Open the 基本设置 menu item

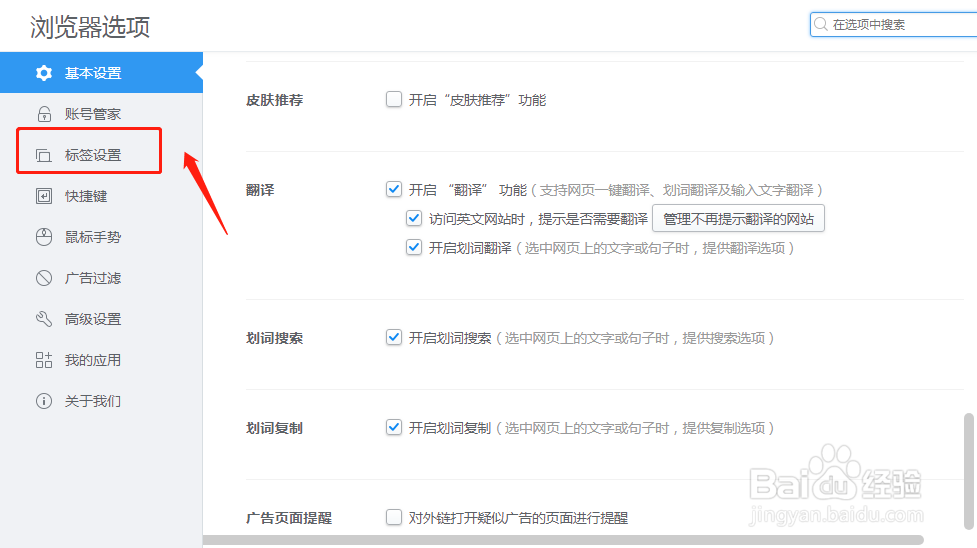102,73
